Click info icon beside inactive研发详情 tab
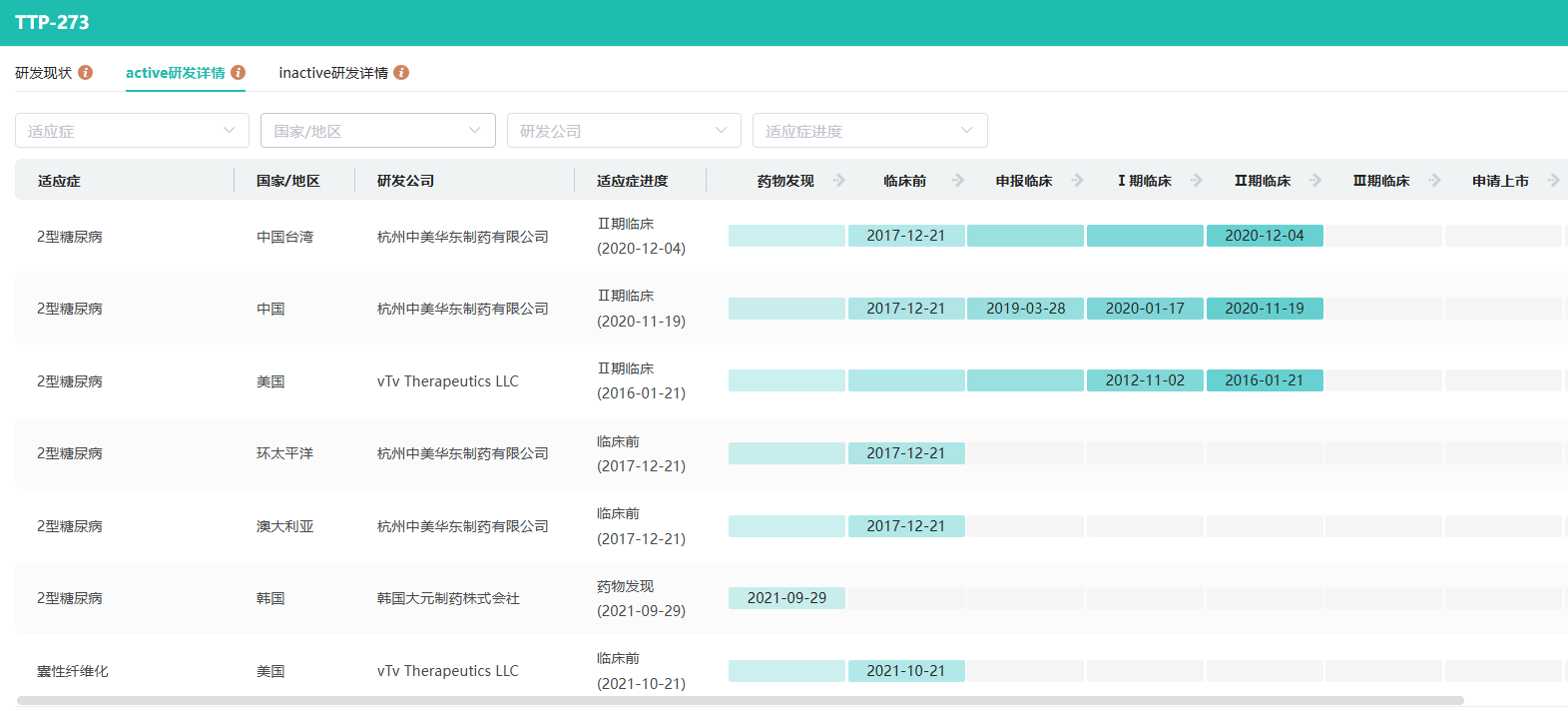 [401, 73]
